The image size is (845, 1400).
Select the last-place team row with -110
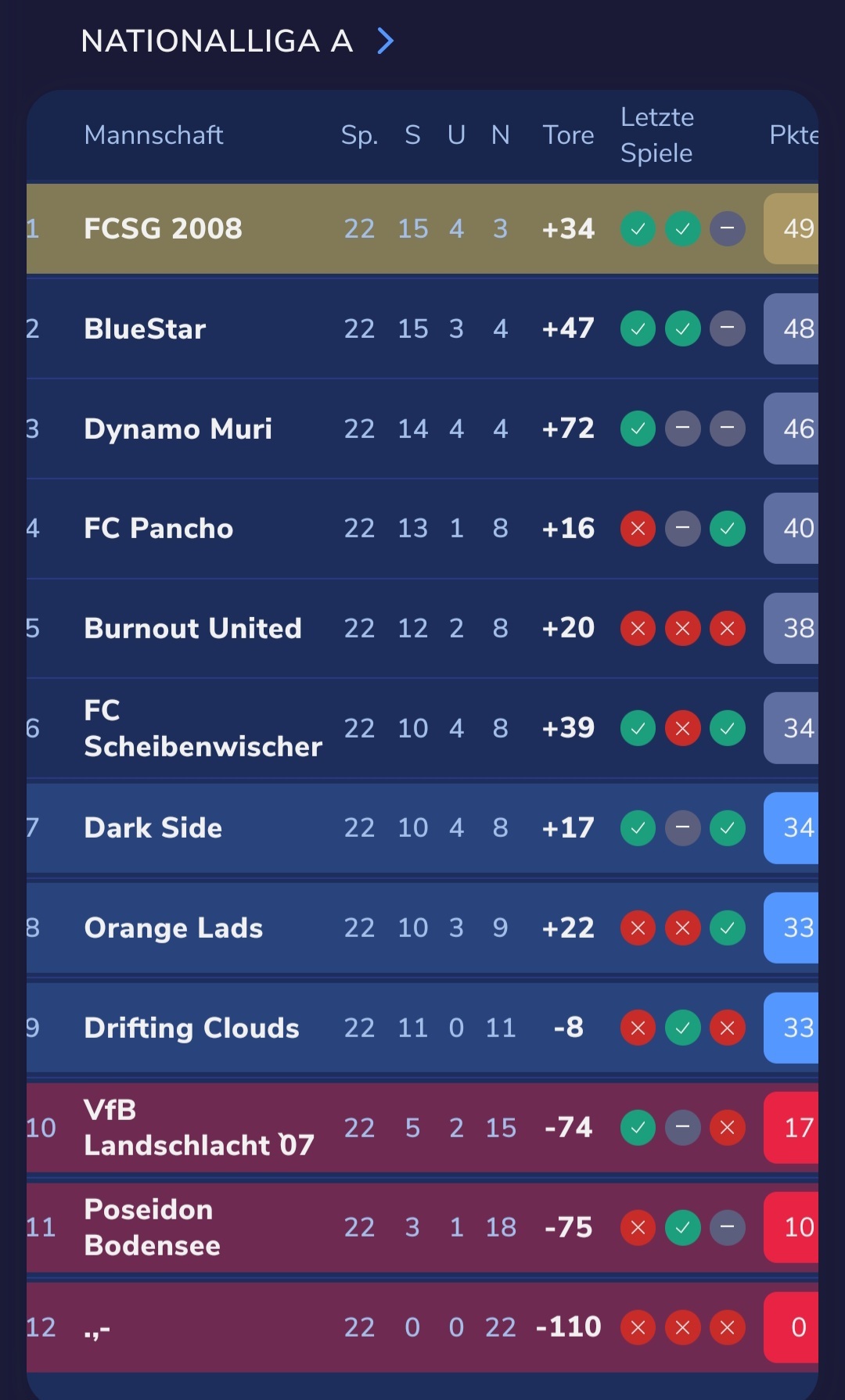coord(422,1327)
